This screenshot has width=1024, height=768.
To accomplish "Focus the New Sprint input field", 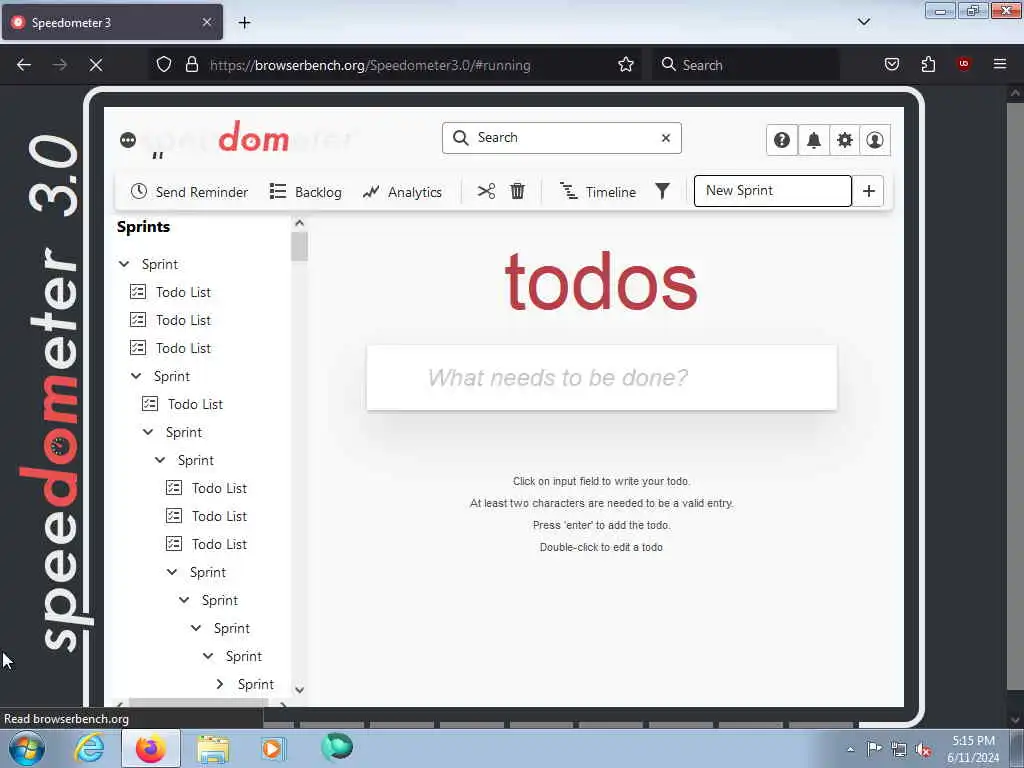I will click(773, 191).
